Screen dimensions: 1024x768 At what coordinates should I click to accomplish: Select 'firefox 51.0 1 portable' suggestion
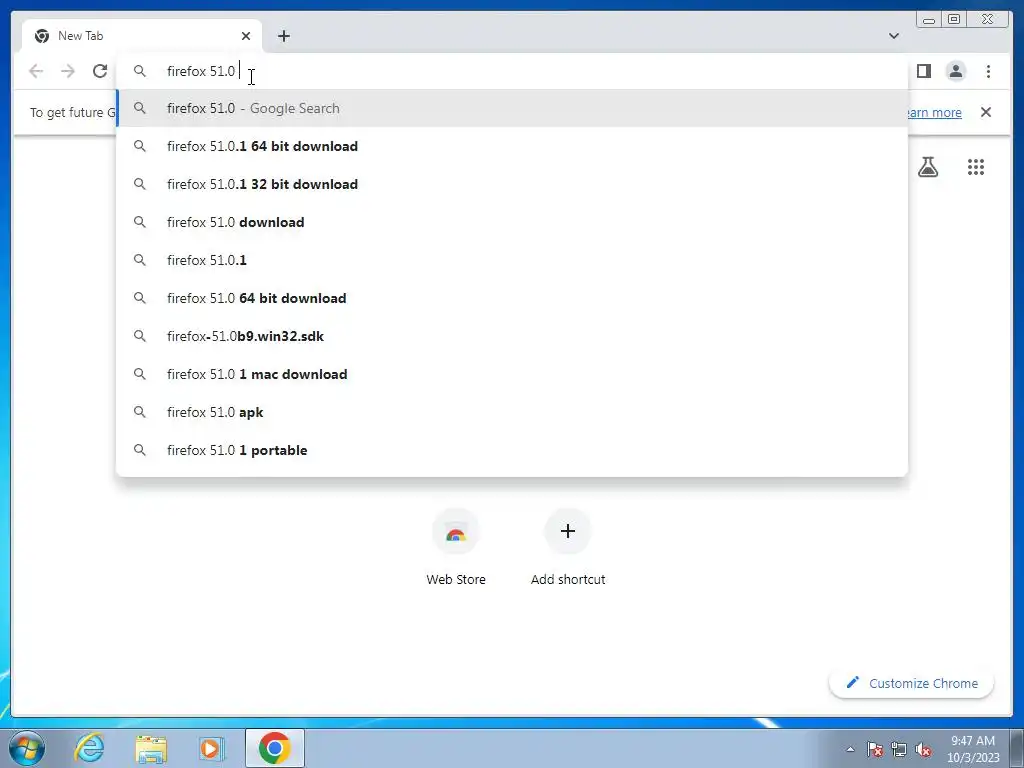click(512, 450)
